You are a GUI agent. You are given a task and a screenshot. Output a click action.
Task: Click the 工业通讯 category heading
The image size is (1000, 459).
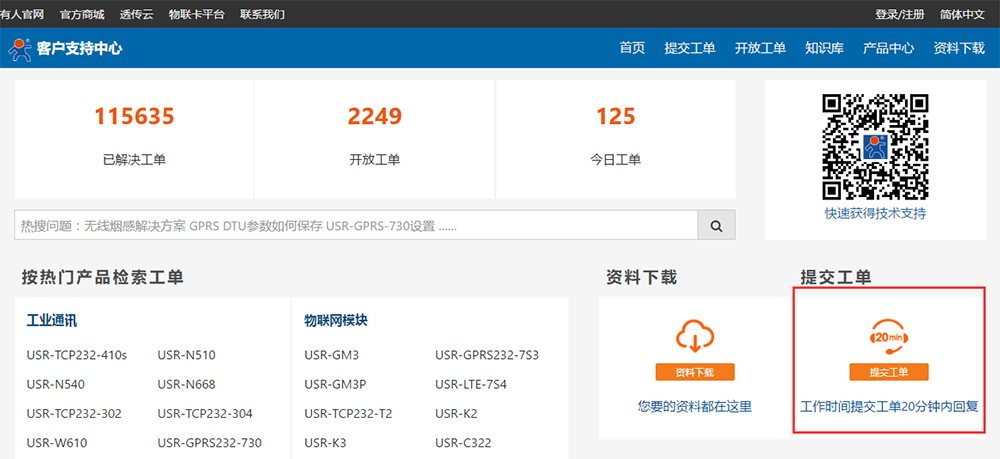tap(52, 321)
